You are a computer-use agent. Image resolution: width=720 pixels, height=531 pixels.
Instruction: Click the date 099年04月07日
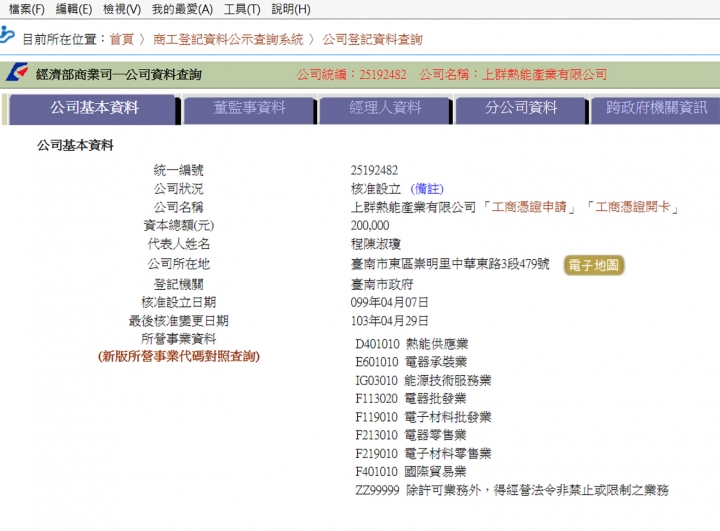[389, 302]
